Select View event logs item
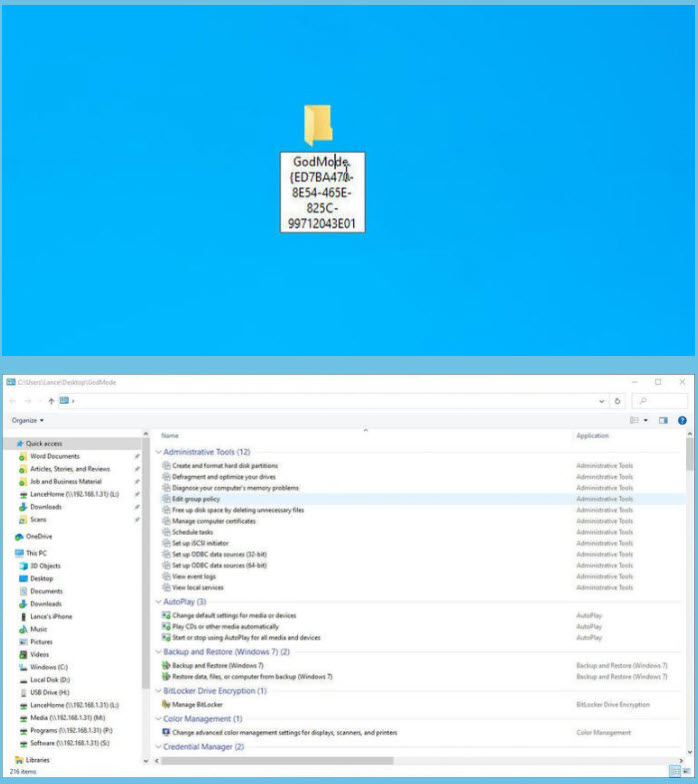698x784 pixels. coord(194,576)
